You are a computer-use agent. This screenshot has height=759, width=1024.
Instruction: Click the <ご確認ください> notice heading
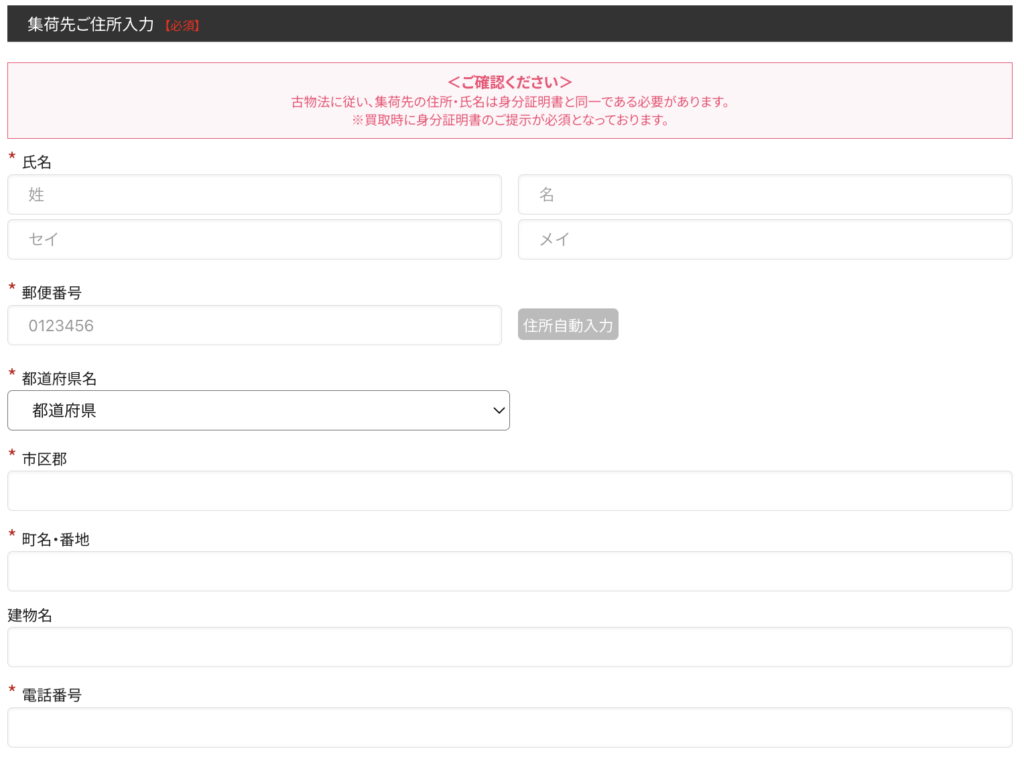(x=509, y=82)
